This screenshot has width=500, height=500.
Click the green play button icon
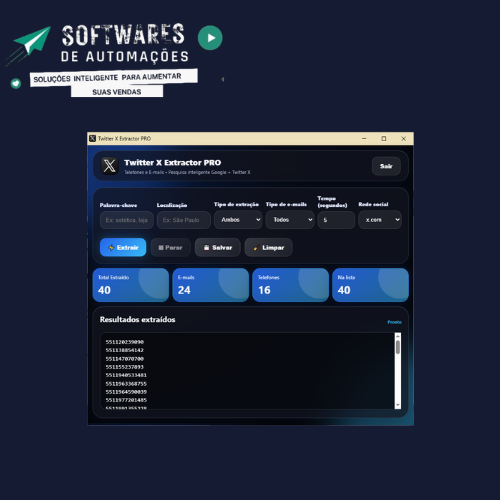pos(210,38)
